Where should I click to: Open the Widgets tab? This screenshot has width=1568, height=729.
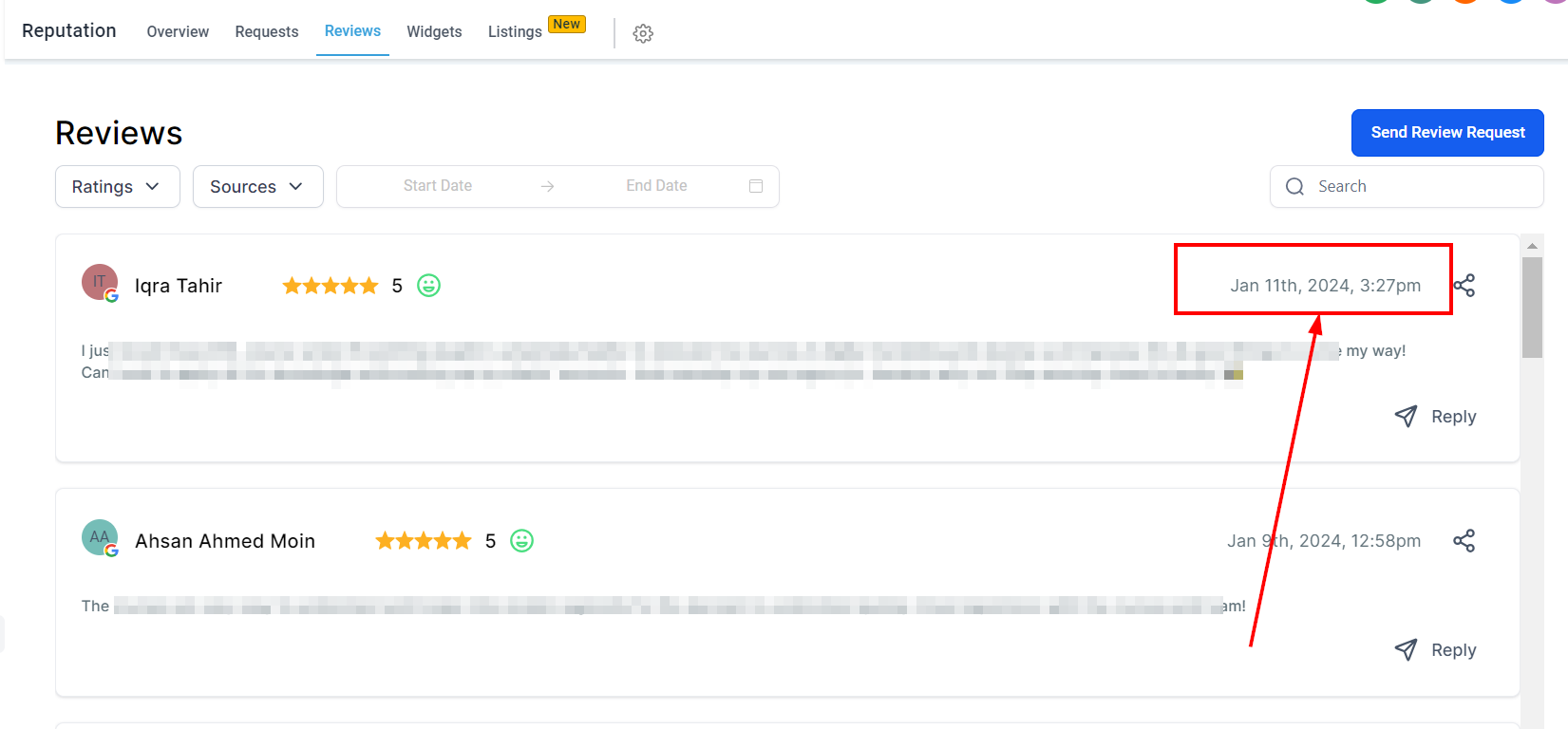434,32
